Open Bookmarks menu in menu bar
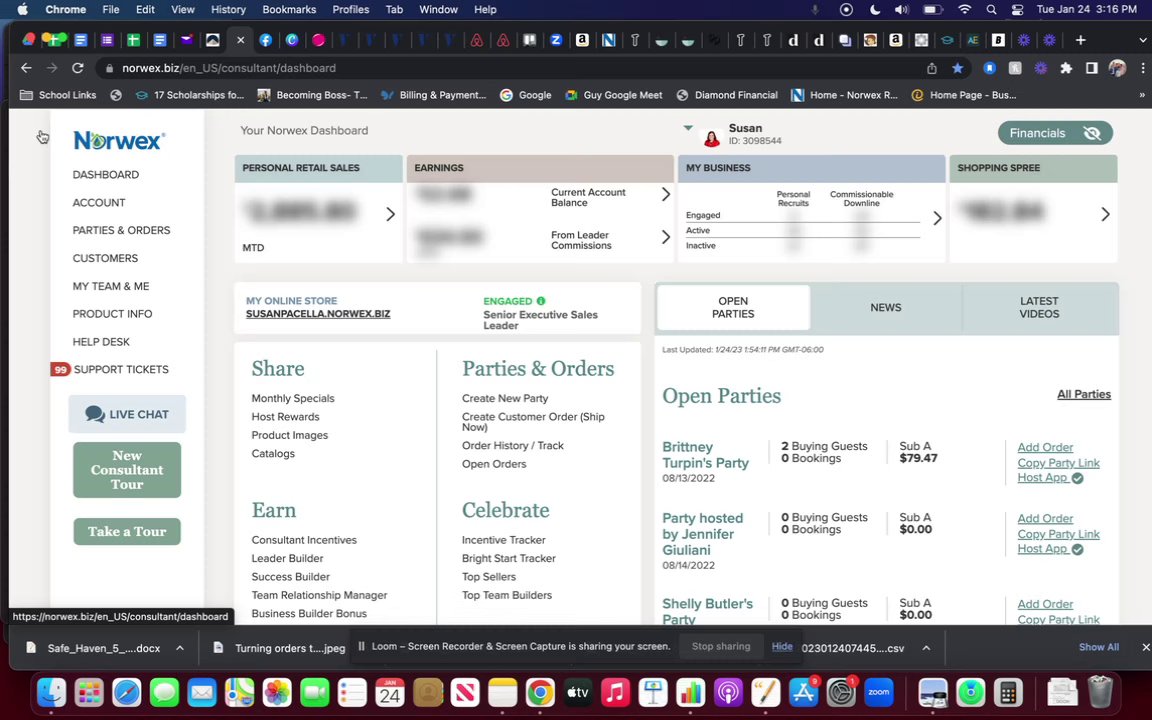Image resolution: width=1152 pixels, height=720 pixels. [x=289, y=10]
